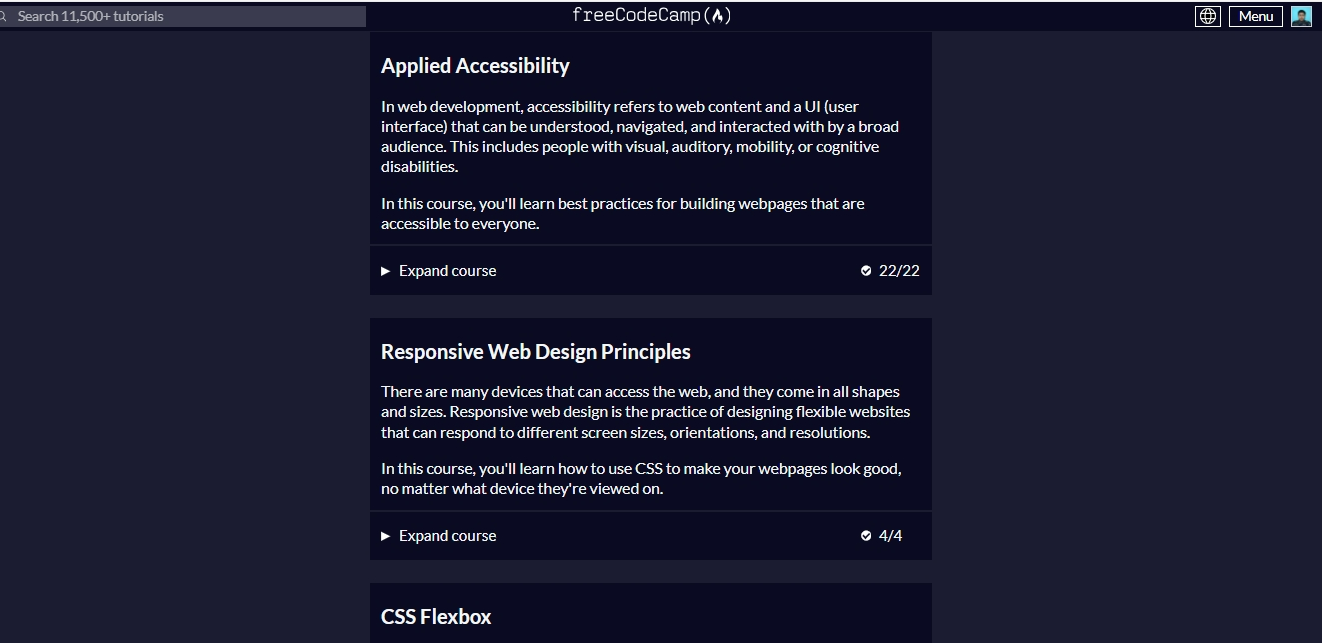Click the Applied Accessibility heading
The height and width of the screenshot is (643, 1322).
point(475,66)
